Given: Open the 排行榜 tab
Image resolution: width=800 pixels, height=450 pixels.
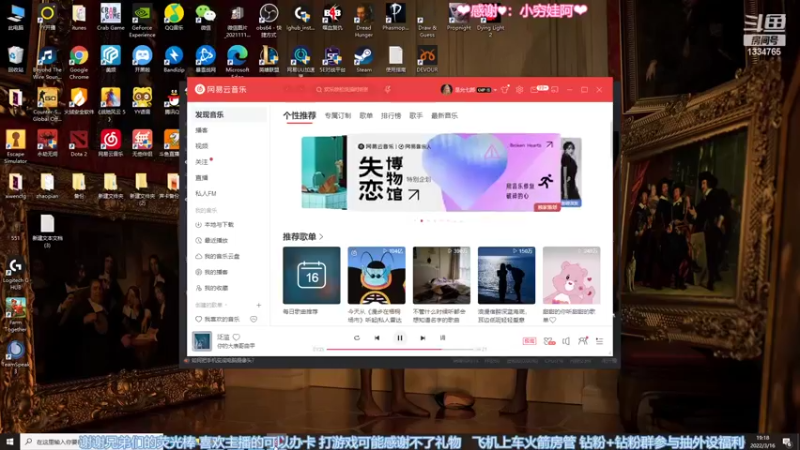Looking at the screenshot, I should (391, 116).
